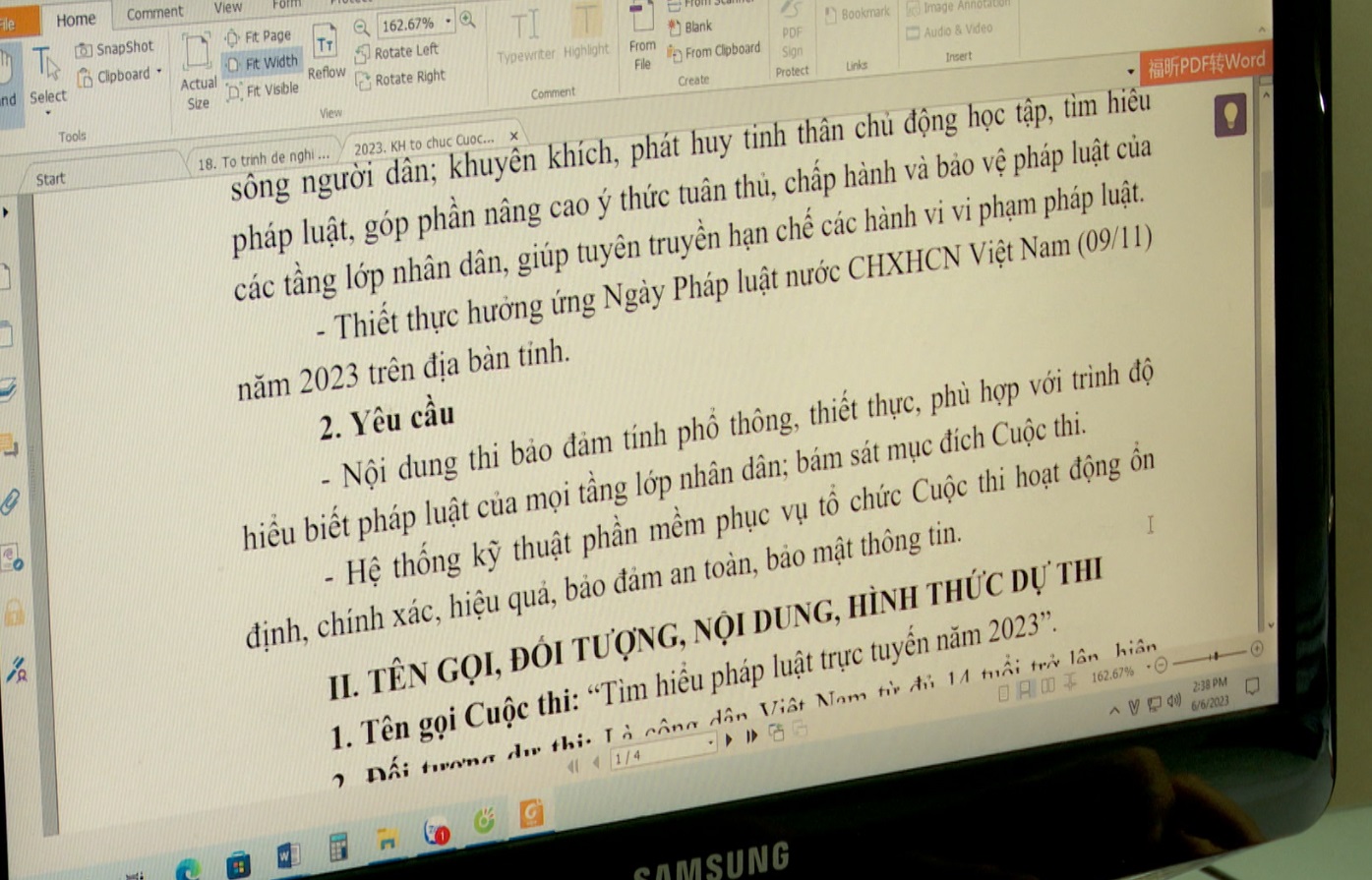
Task: Close the '2023. KH to chuc Cuoc' tab
Action: click(x=513, y=137)
